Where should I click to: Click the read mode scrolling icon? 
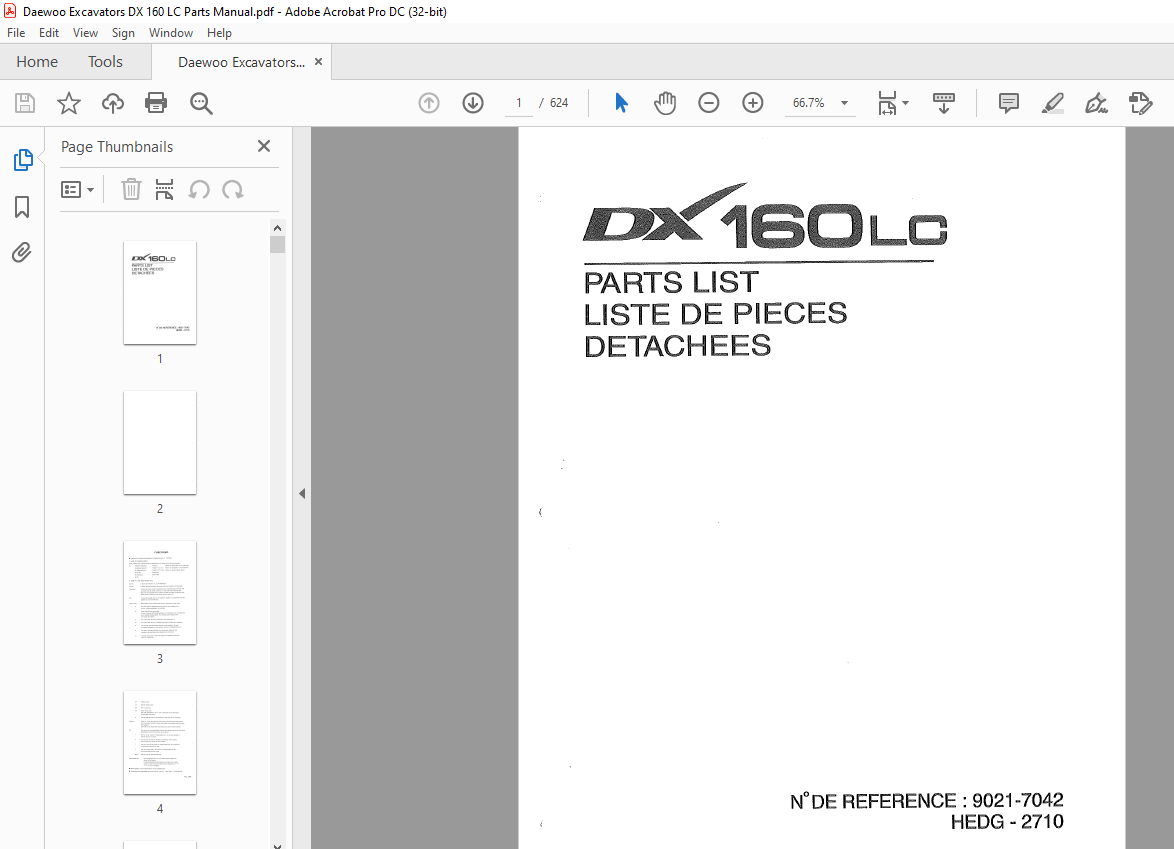coord(943,103)
